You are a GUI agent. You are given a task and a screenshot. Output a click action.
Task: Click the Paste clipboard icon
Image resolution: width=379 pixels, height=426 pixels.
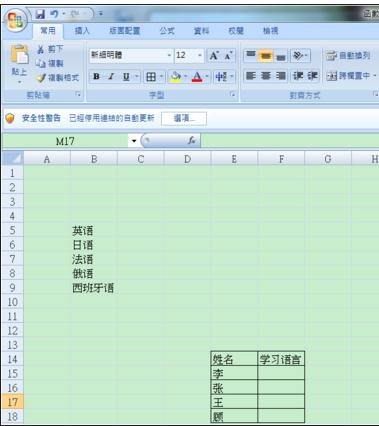20,54
